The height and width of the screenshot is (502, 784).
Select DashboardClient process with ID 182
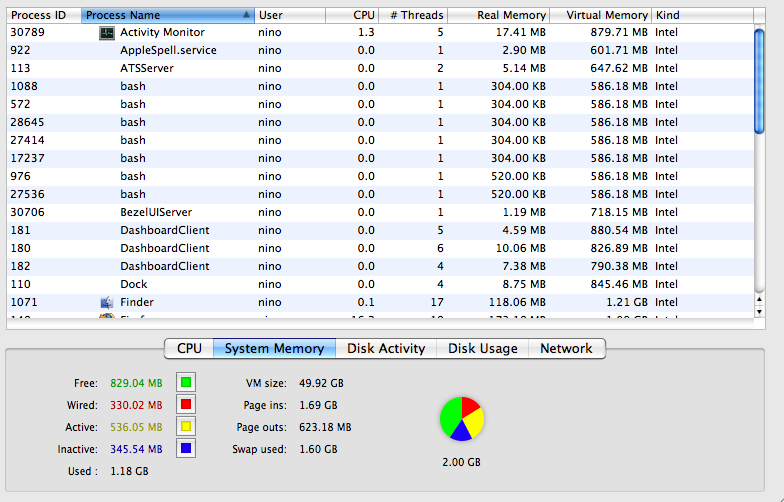point(380,266)
